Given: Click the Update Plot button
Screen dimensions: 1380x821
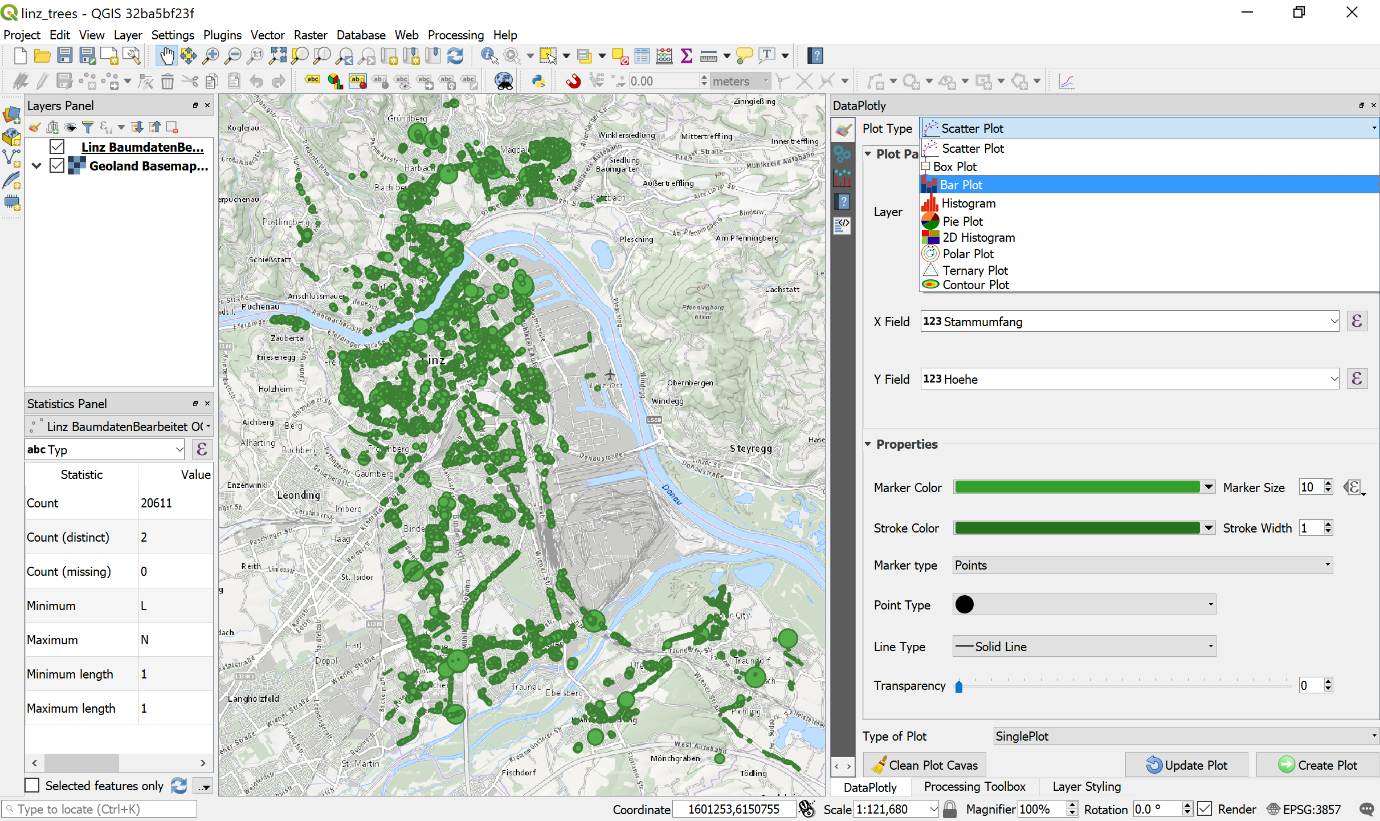Looking at the screenshot, I should point(1186,764).
